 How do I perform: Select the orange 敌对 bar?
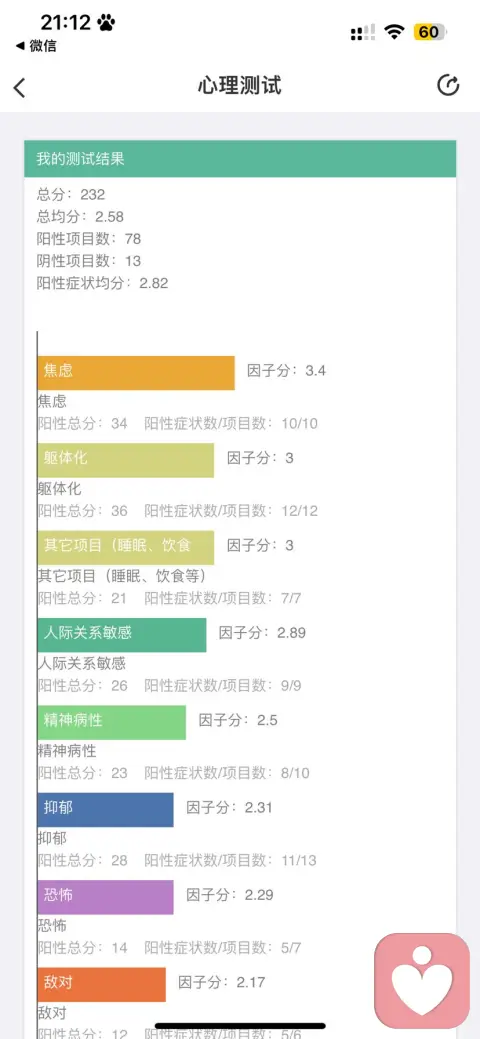coord(101,984)
